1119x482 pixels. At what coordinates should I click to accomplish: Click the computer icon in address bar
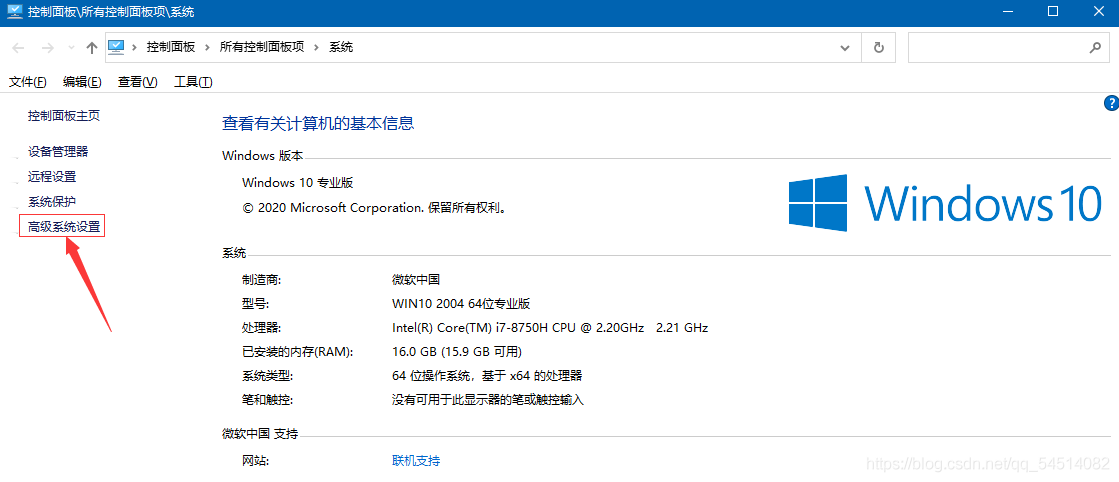116,47
